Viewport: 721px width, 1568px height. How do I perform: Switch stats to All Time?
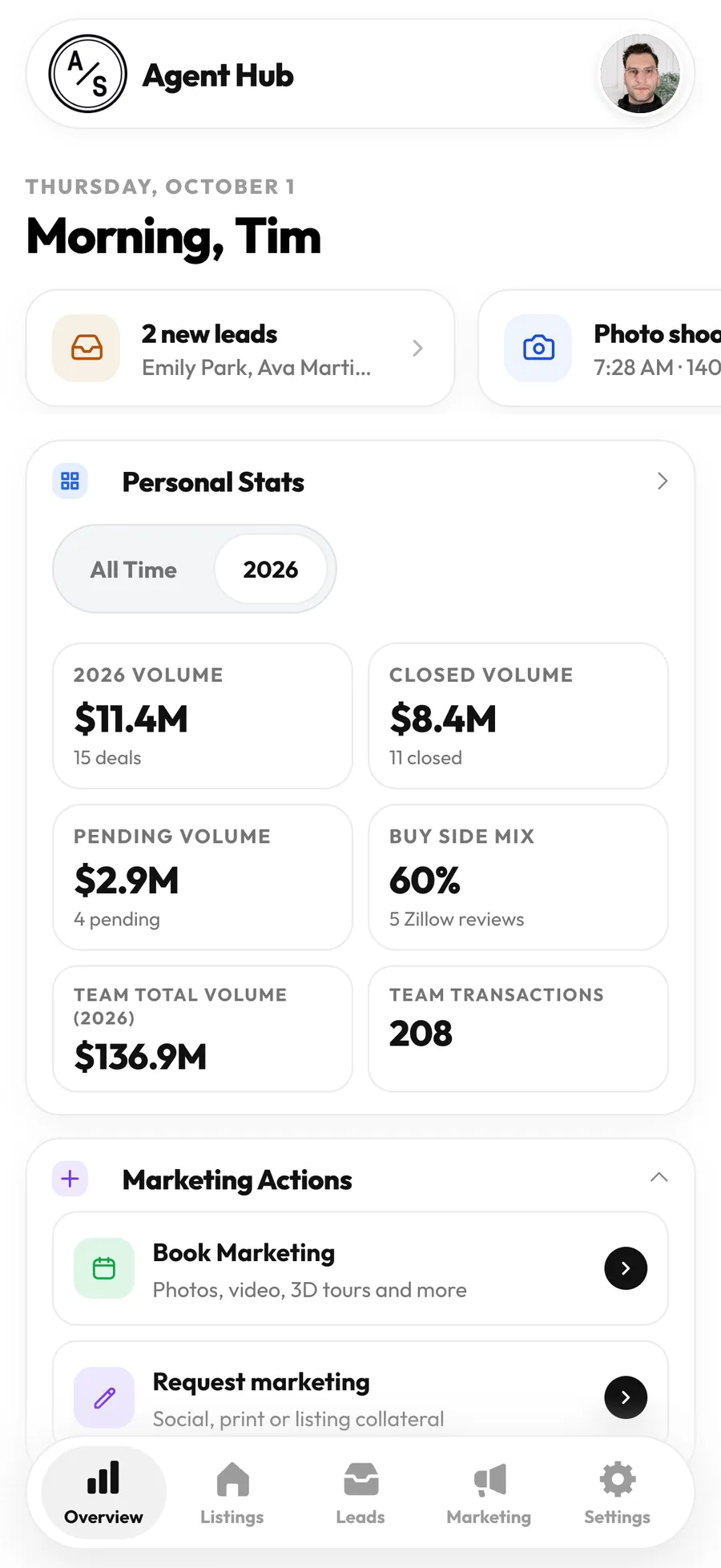point(134,570)
